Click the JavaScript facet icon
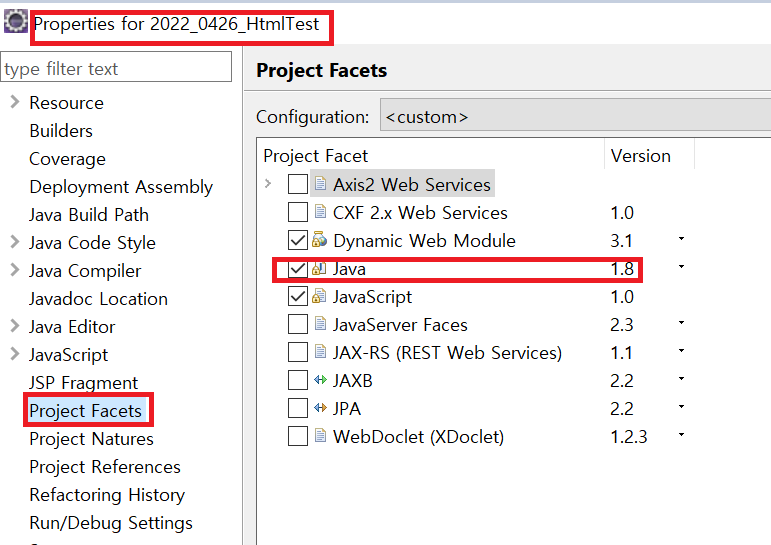 320,296
